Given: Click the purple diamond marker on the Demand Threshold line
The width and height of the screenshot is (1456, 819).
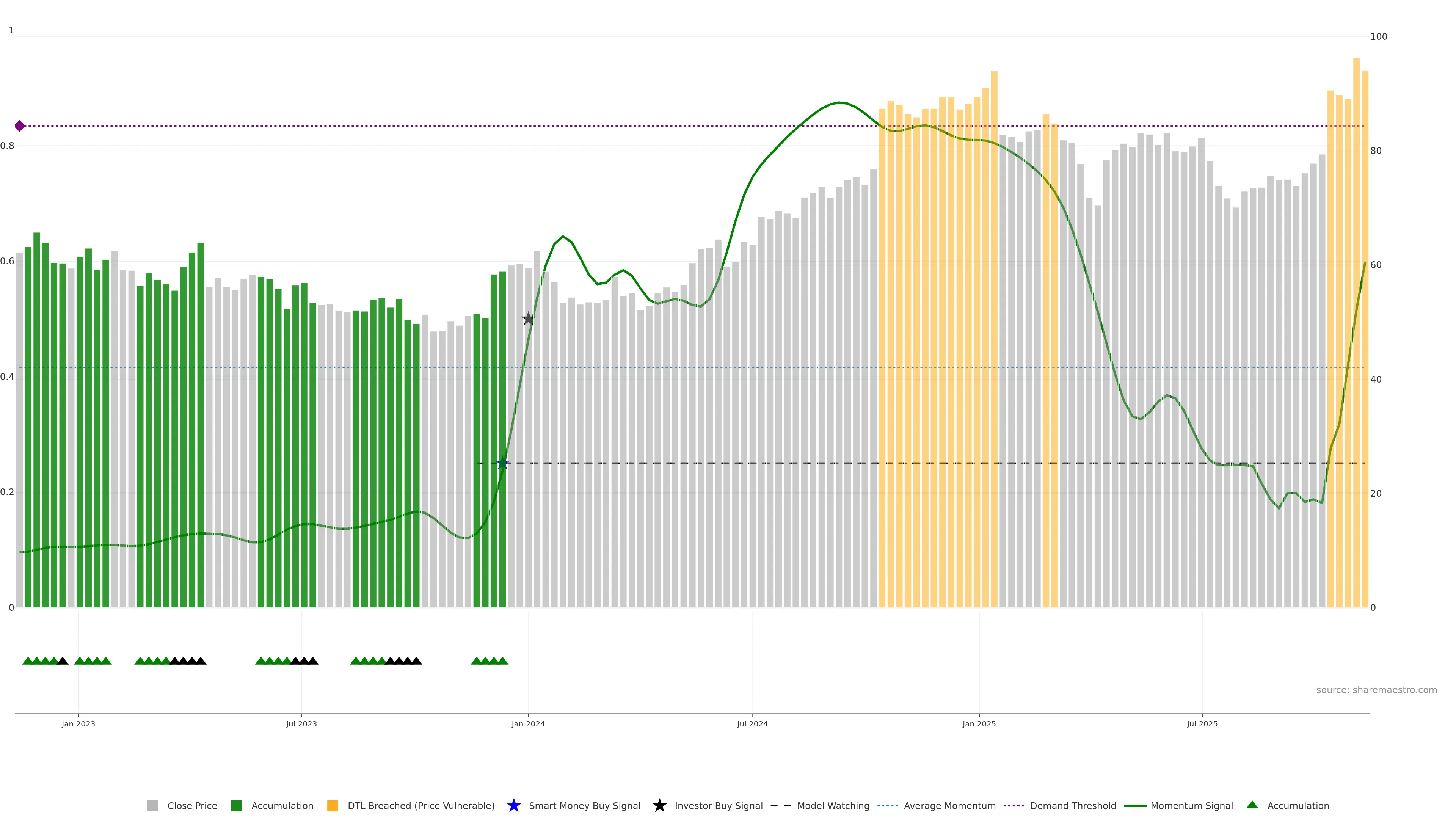Looking at the screenshot, I should tap(20, 126).
